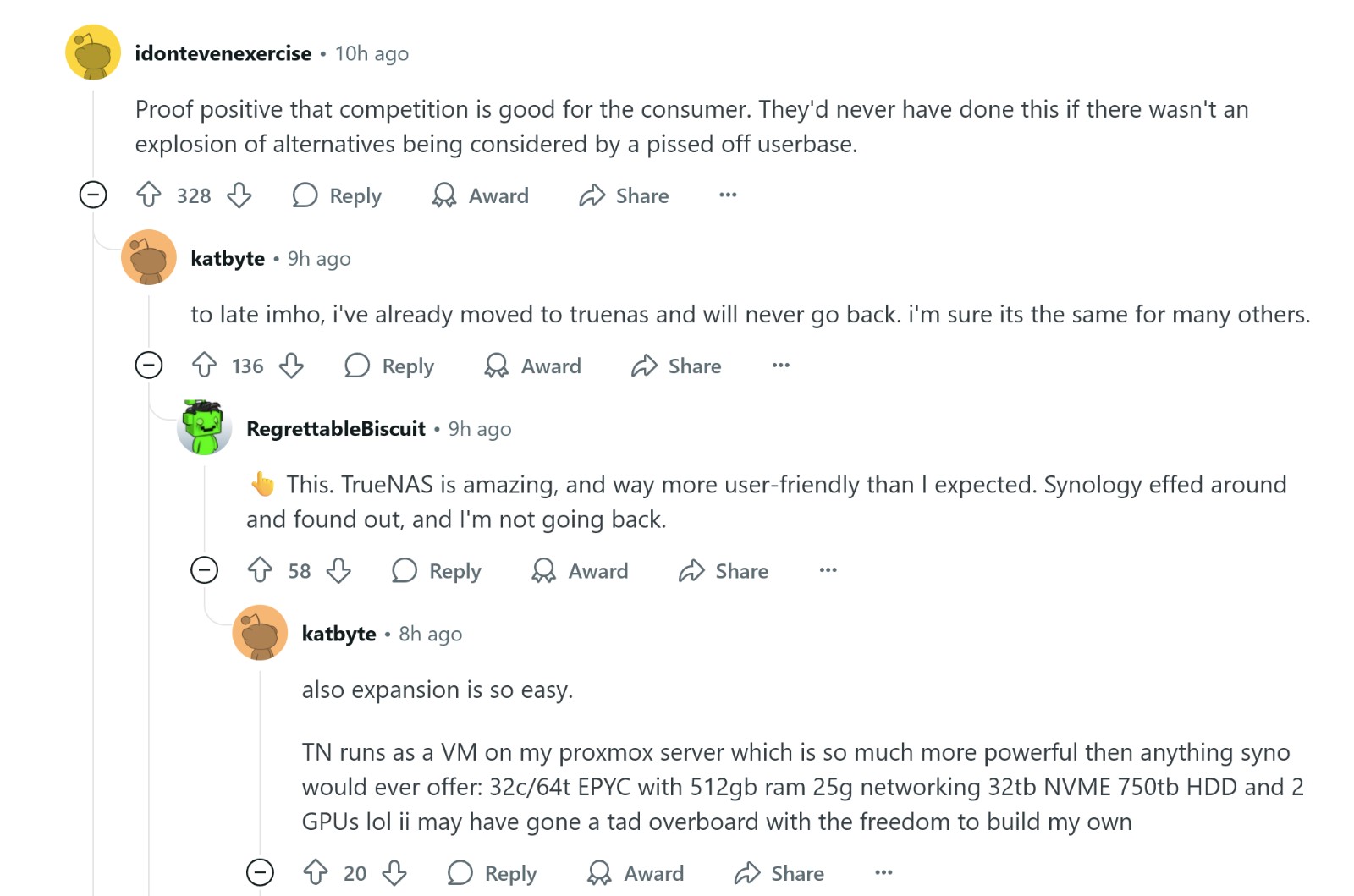Reply to idontevenexercise's competition comment
1354x896 pixels.
(x=338, y=195)
